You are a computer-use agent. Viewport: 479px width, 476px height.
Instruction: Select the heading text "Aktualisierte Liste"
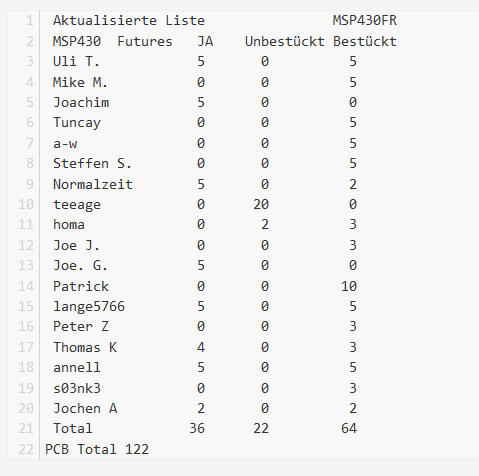(129, 21)
